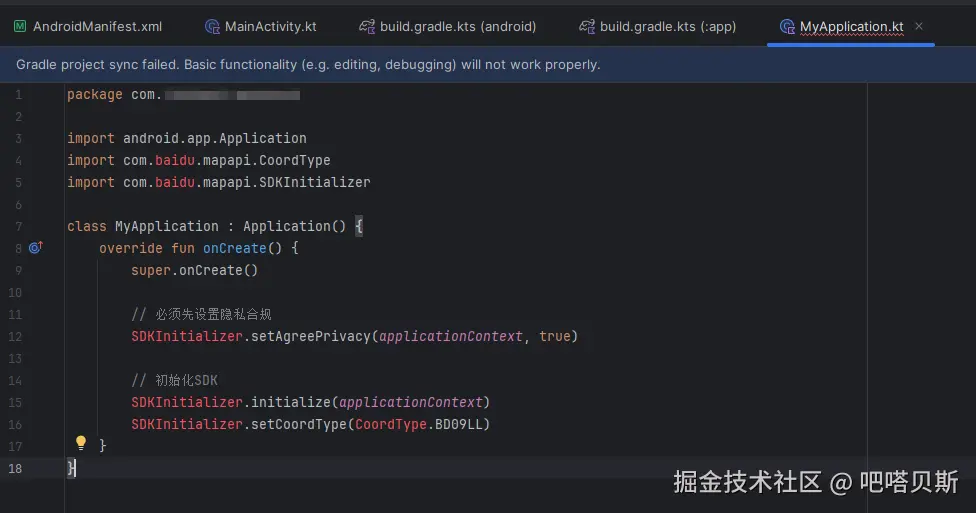Close the MyApplication.kt tab

919,26
